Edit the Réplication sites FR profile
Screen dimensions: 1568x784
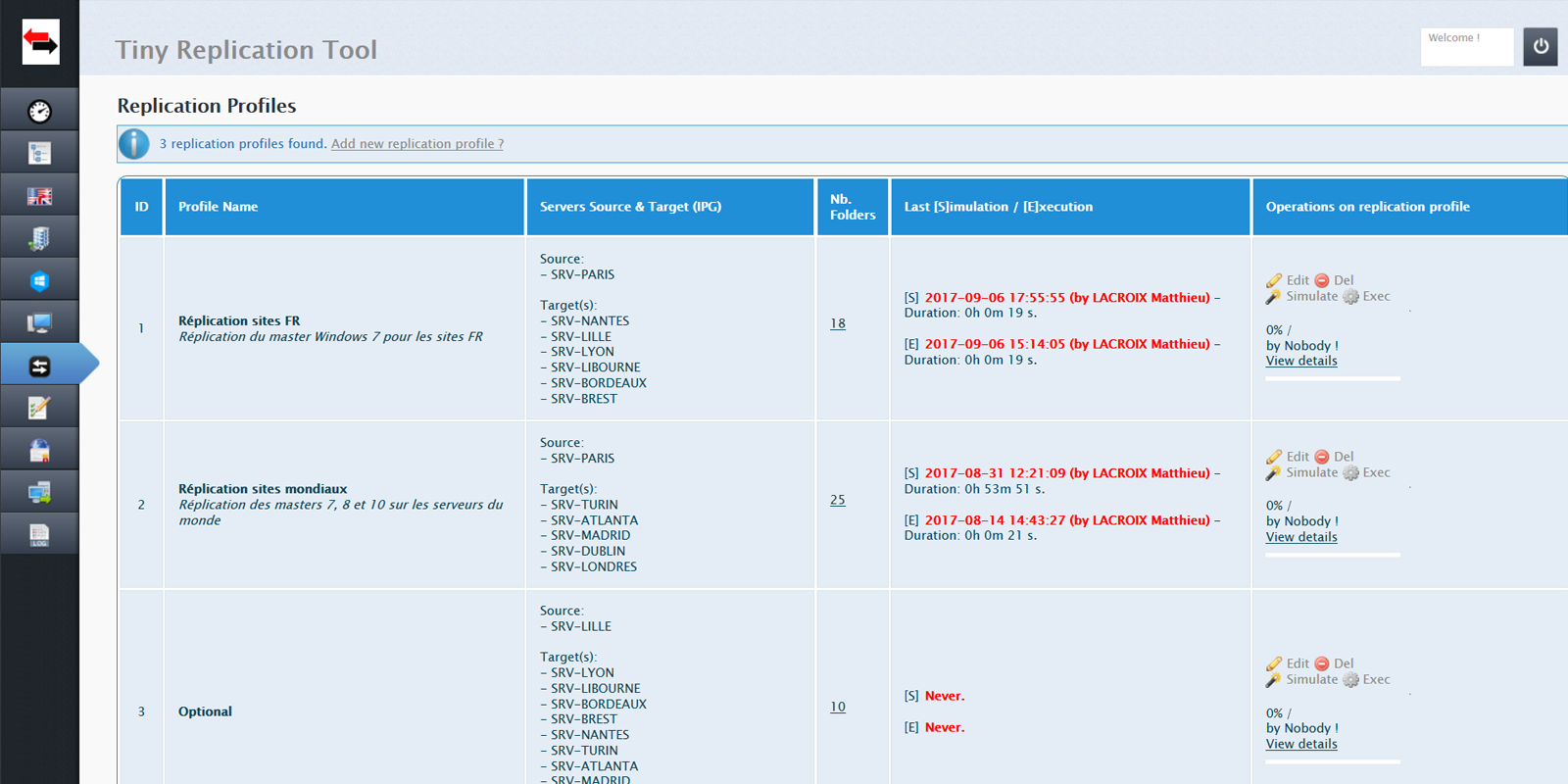(x=1288, y=280)
